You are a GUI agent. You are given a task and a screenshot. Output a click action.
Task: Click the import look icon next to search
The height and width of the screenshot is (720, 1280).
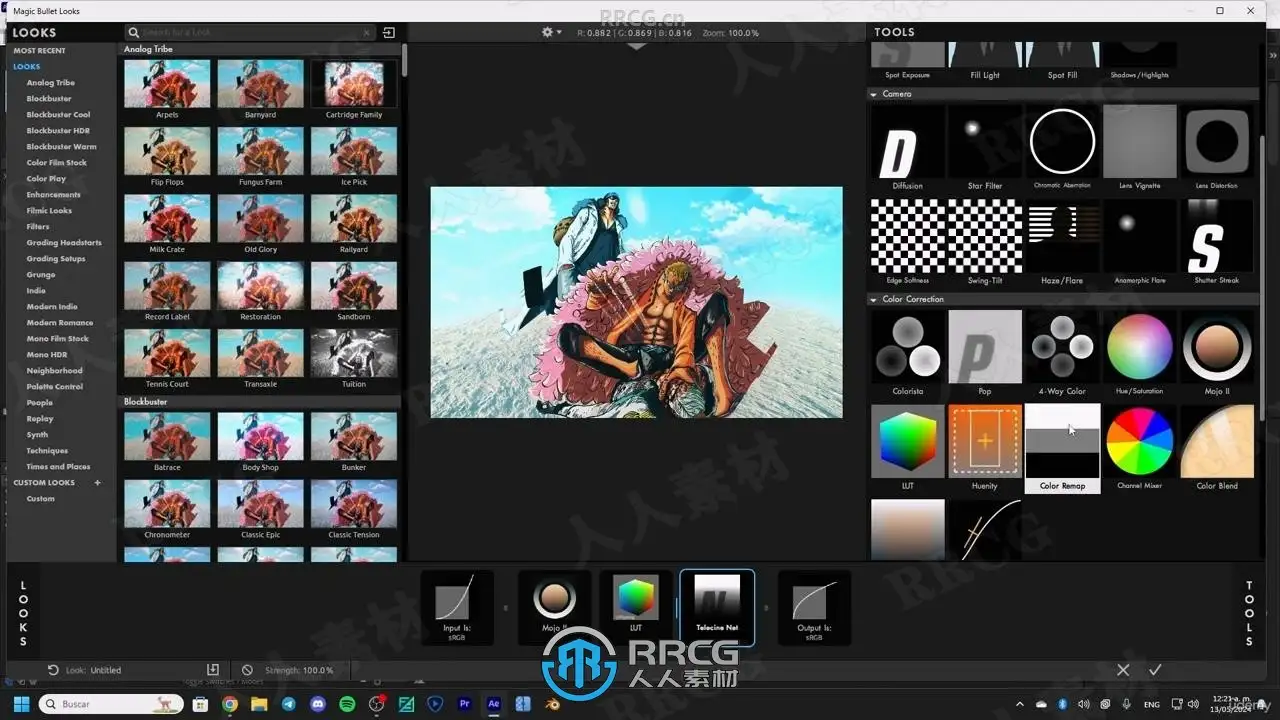(389, 33)
